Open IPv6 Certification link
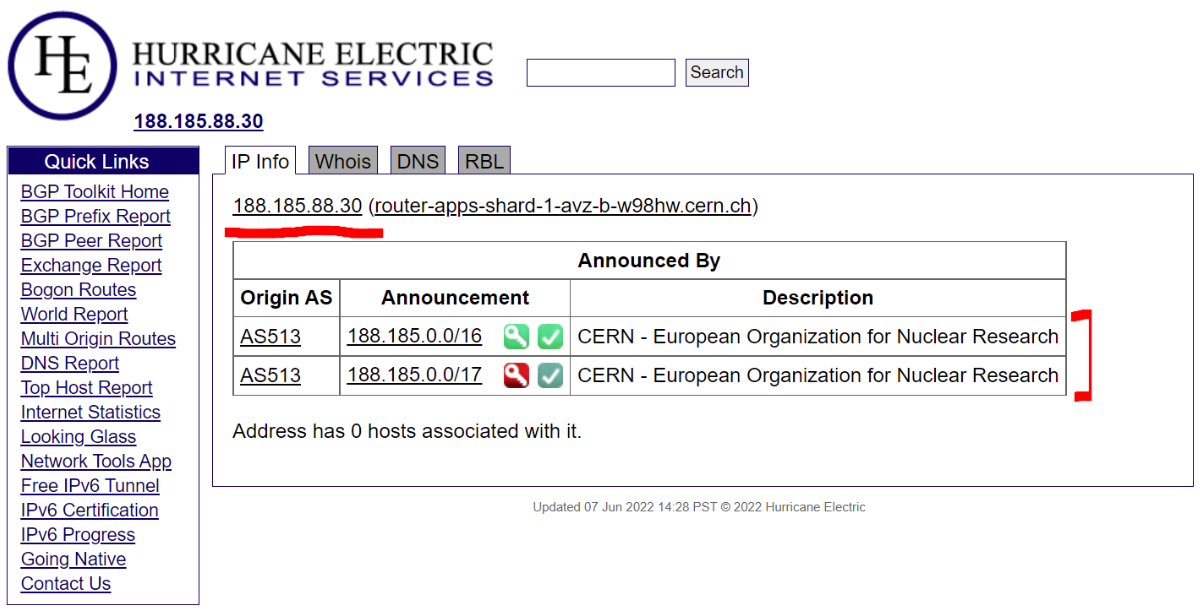 pyautogui.click(x=90, y=510)
